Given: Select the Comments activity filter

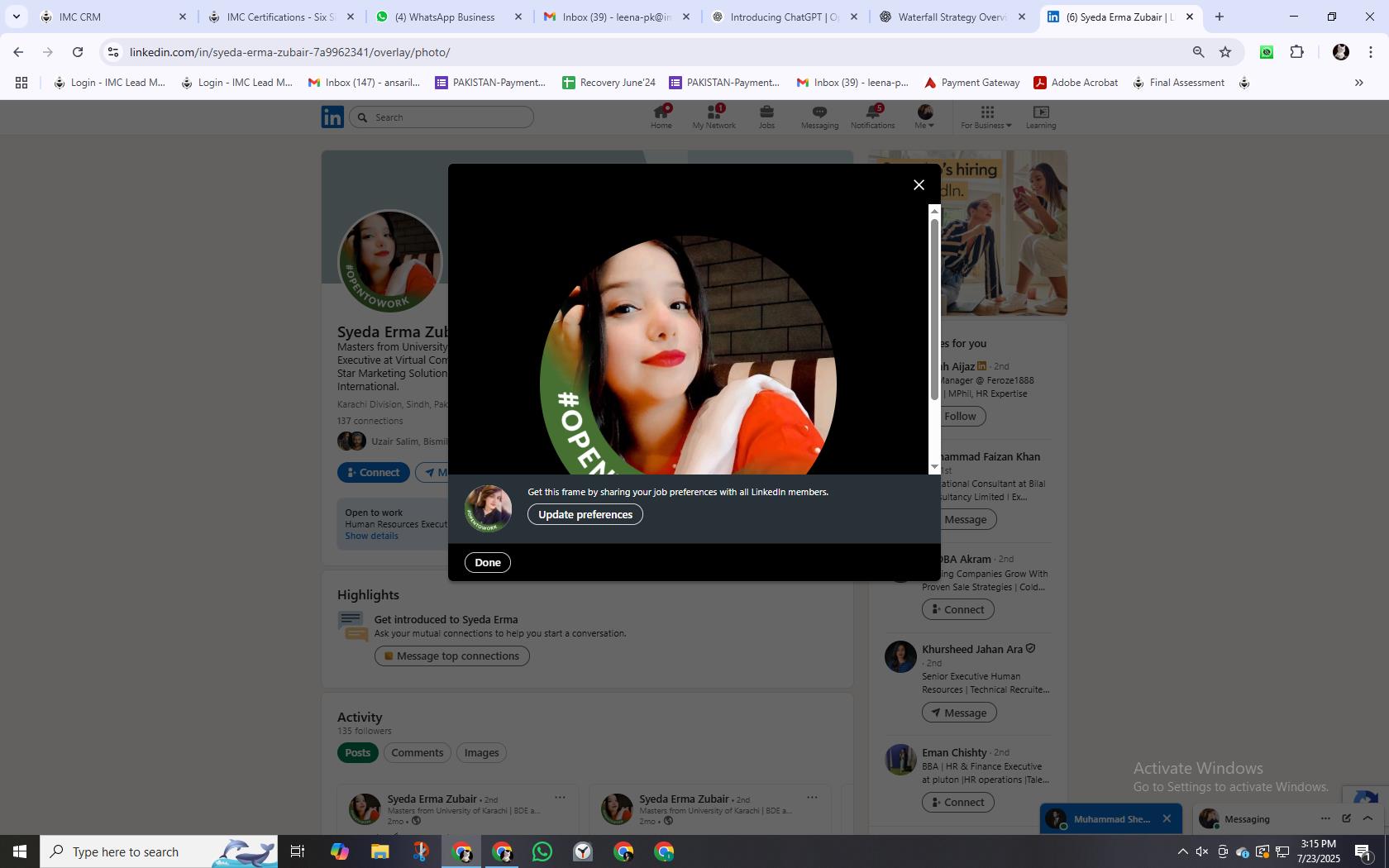Looking at the screenshot, I should point(418,753).
